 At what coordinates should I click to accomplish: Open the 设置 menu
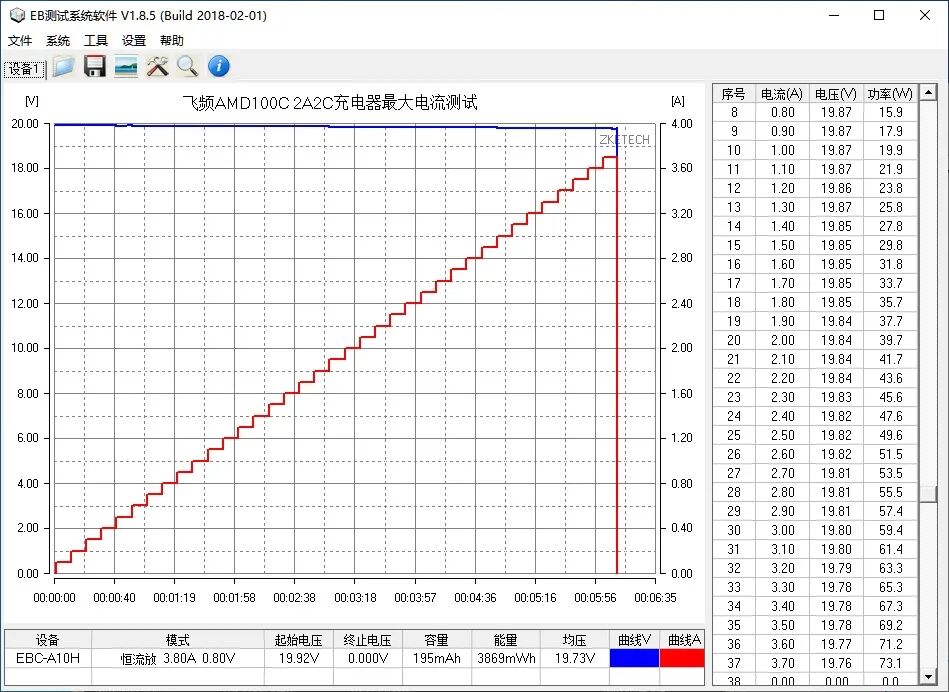134,41
